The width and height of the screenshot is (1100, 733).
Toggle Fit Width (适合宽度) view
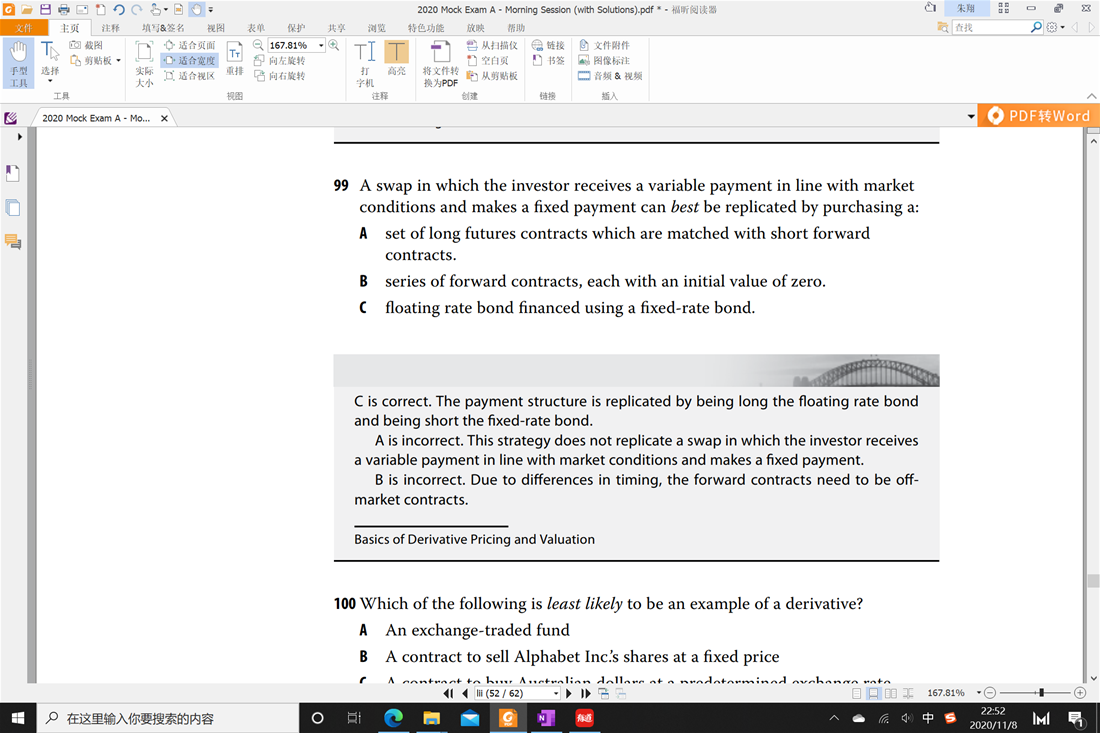pos(189,61)
